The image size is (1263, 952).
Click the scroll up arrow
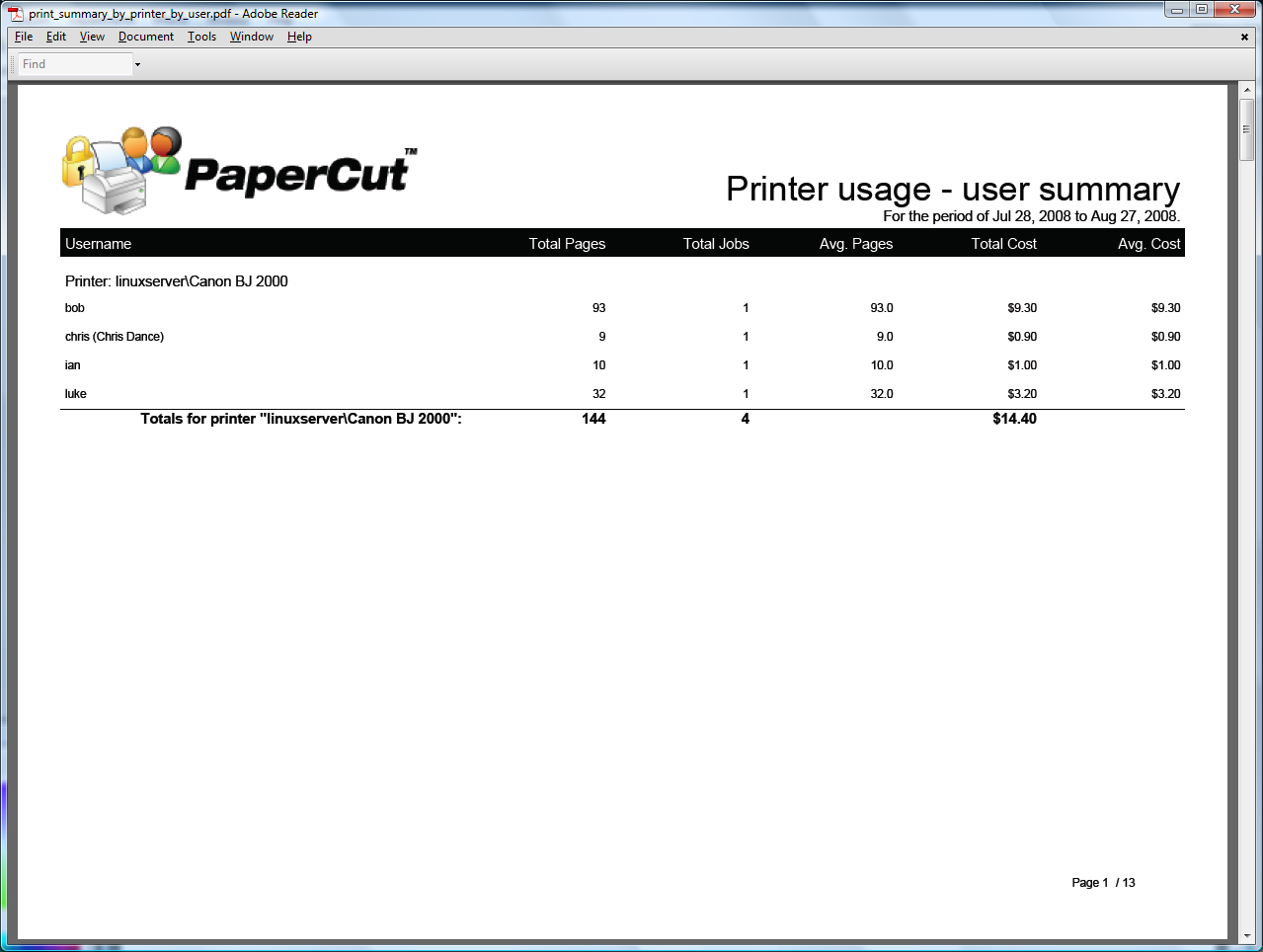coord(1247,90)
